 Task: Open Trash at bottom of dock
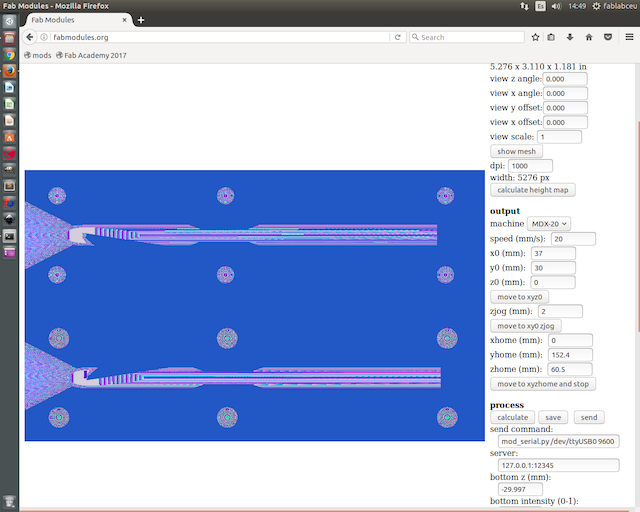click(9, 501)
